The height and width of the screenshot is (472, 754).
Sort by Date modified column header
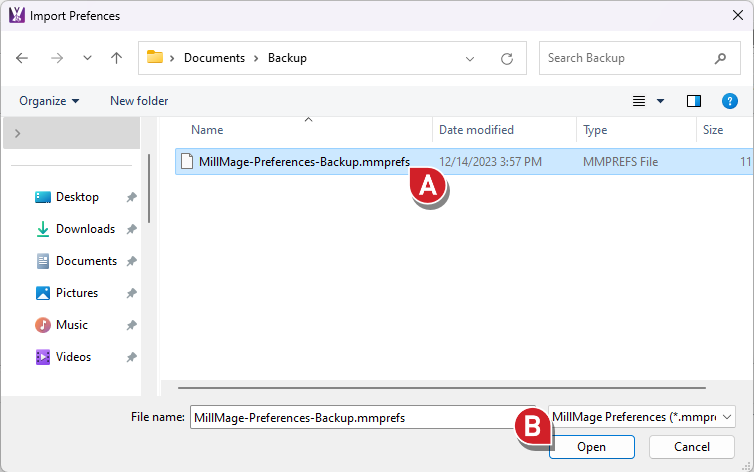pyautogui.click(x=476, y=130)
